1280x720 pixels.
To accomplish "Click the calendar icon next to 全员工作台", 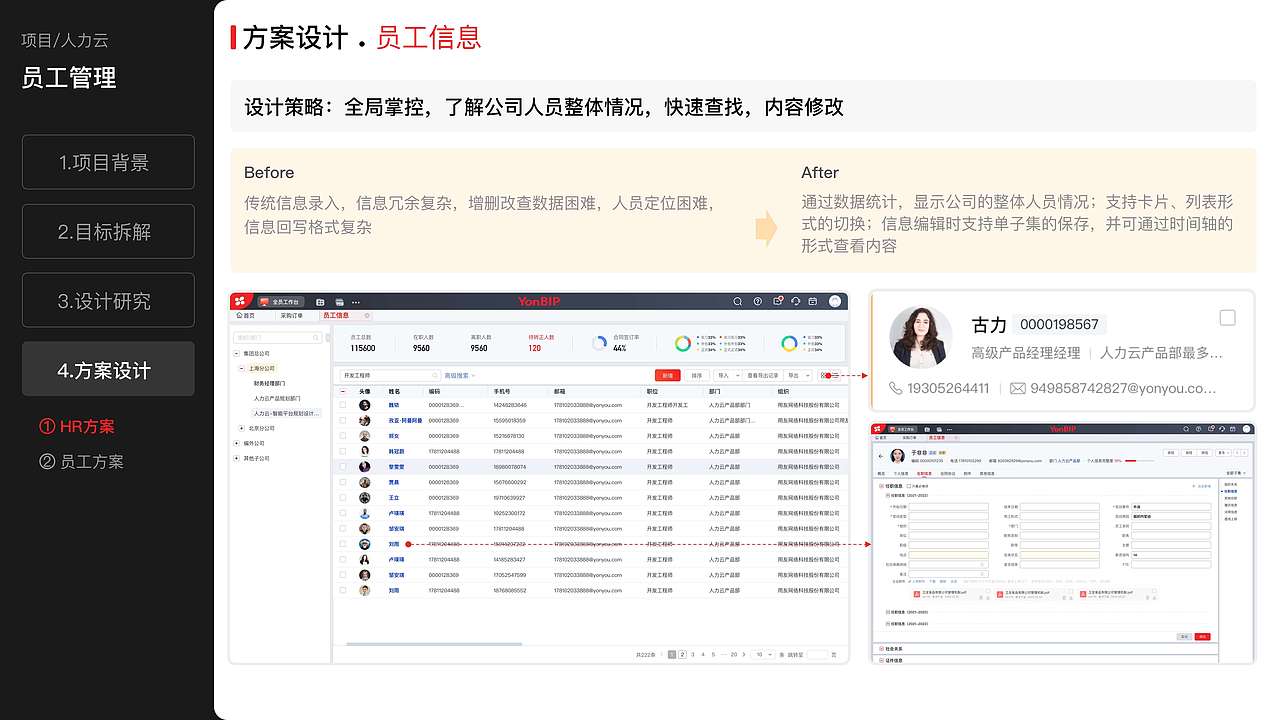I will tap(319, 301).
